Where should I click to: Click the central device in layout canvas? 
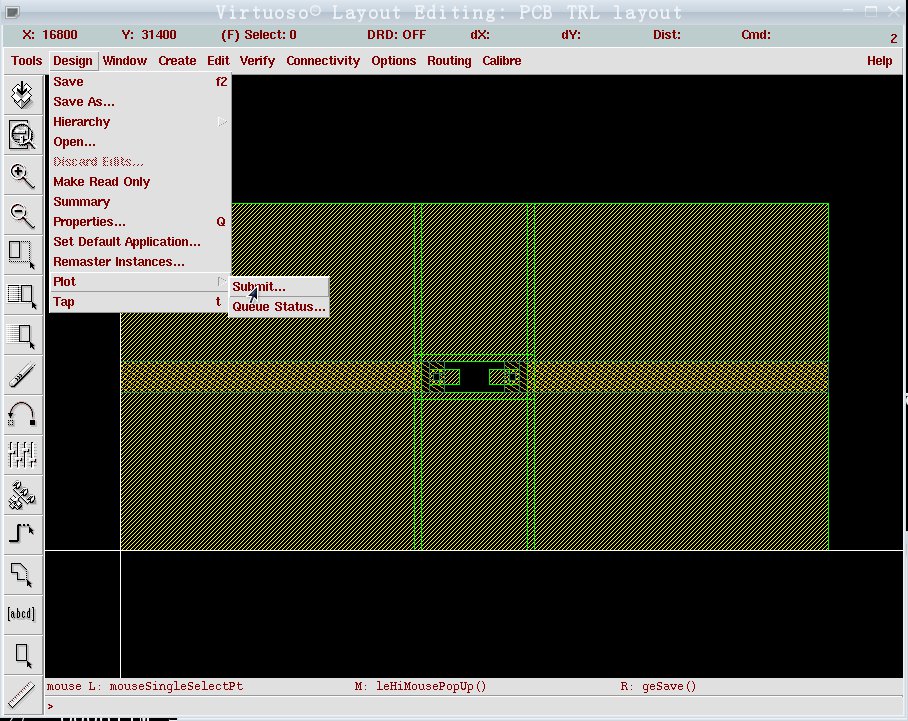coord(474,377)
